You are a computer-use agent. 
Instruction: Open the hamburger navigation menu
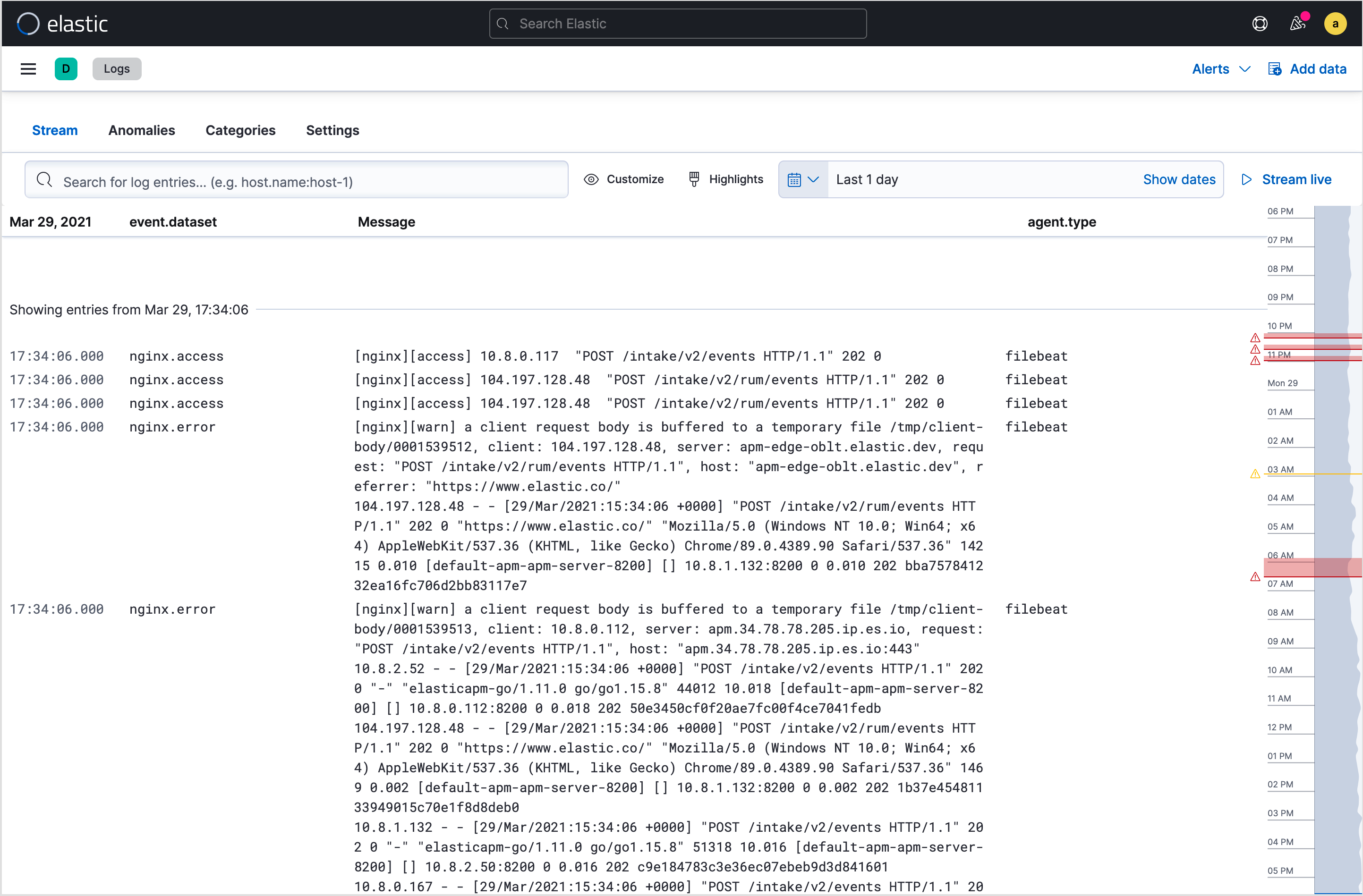[27, 69]
